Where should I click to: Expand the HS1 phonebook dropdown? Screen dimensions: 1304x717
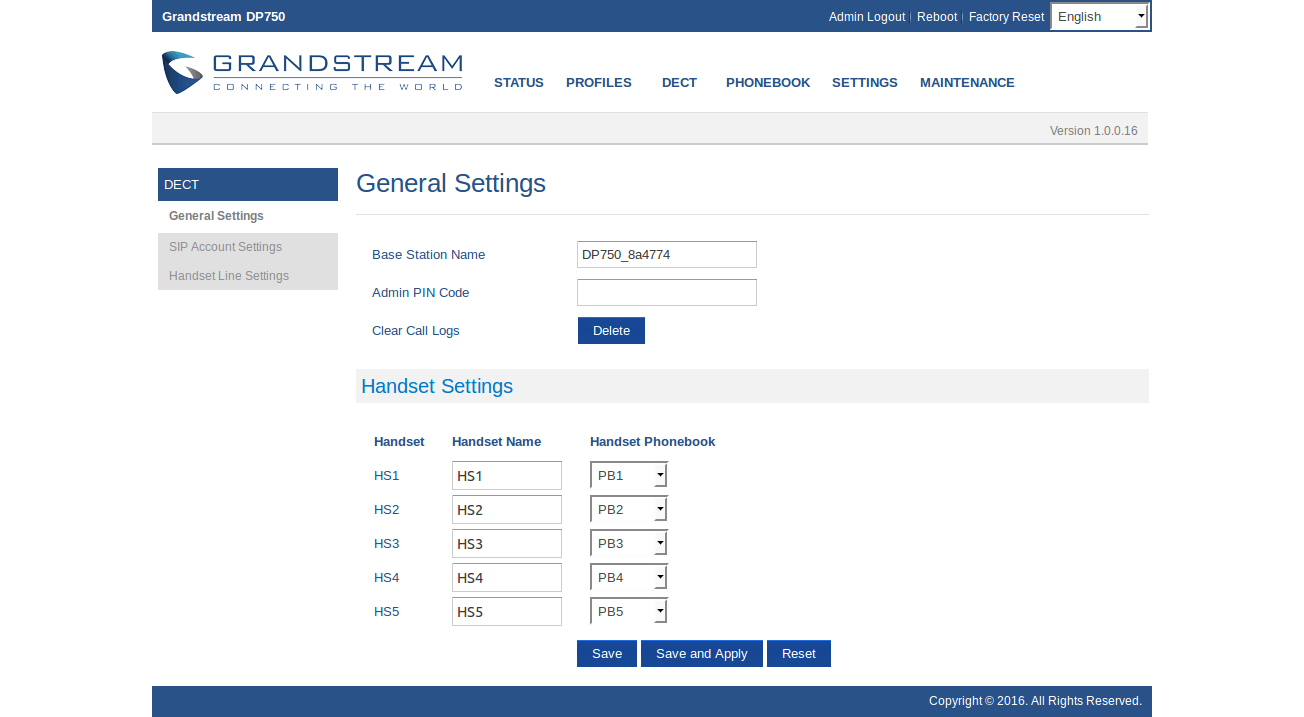pos(628,476)
